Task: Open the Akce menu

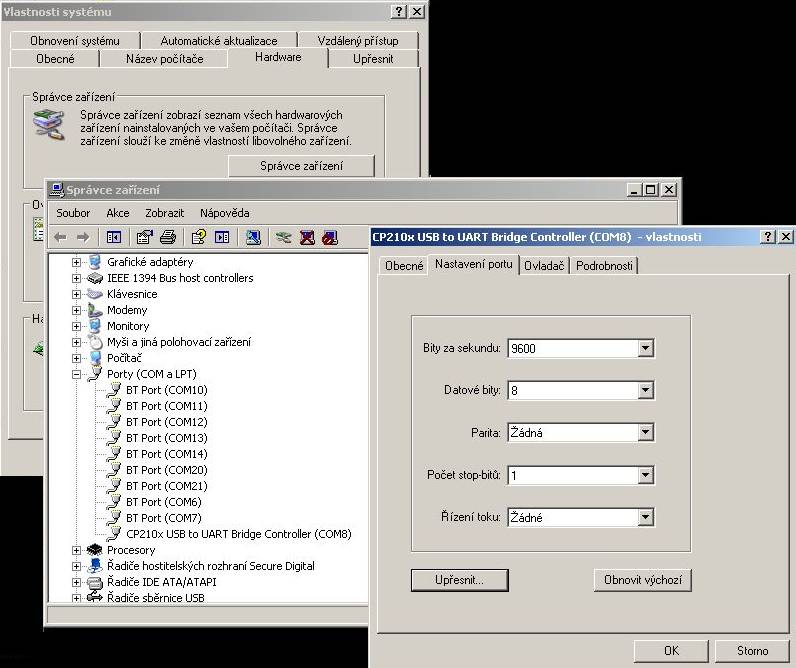Action: point(118,213)
